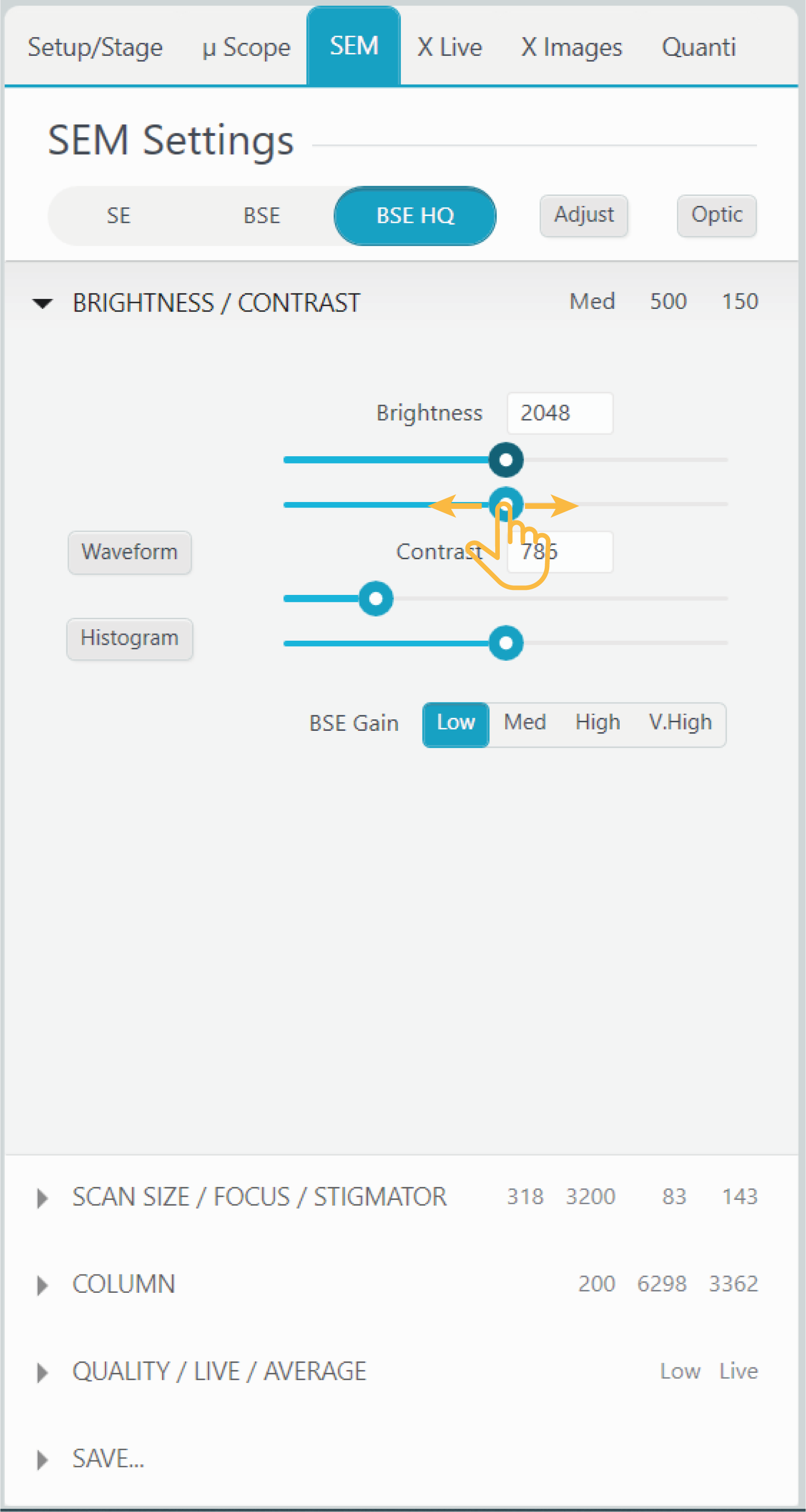Expand the Save section
Viewport: 806px width, 1512px height.
click(42, 1459)
